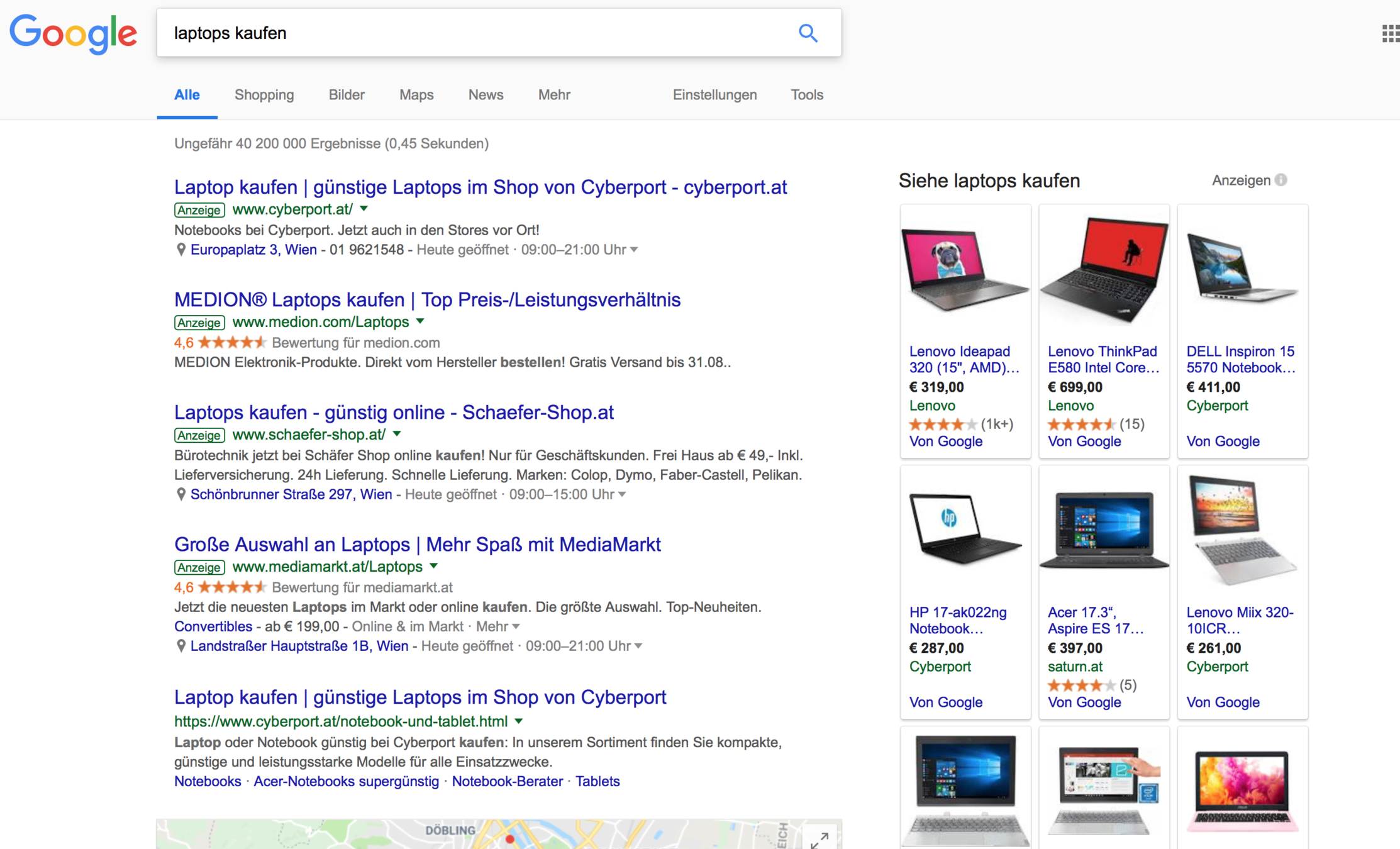Click the Tools button
This screenshot has height=849, width=1400.
click(x=806, y=95)
